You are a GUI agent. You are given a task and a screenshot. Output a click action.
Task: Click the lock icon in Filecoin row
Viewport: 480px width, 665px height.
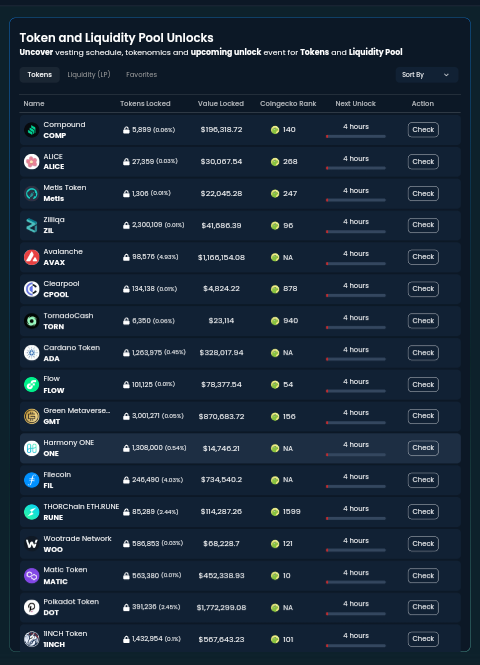[x=126, y=480]
